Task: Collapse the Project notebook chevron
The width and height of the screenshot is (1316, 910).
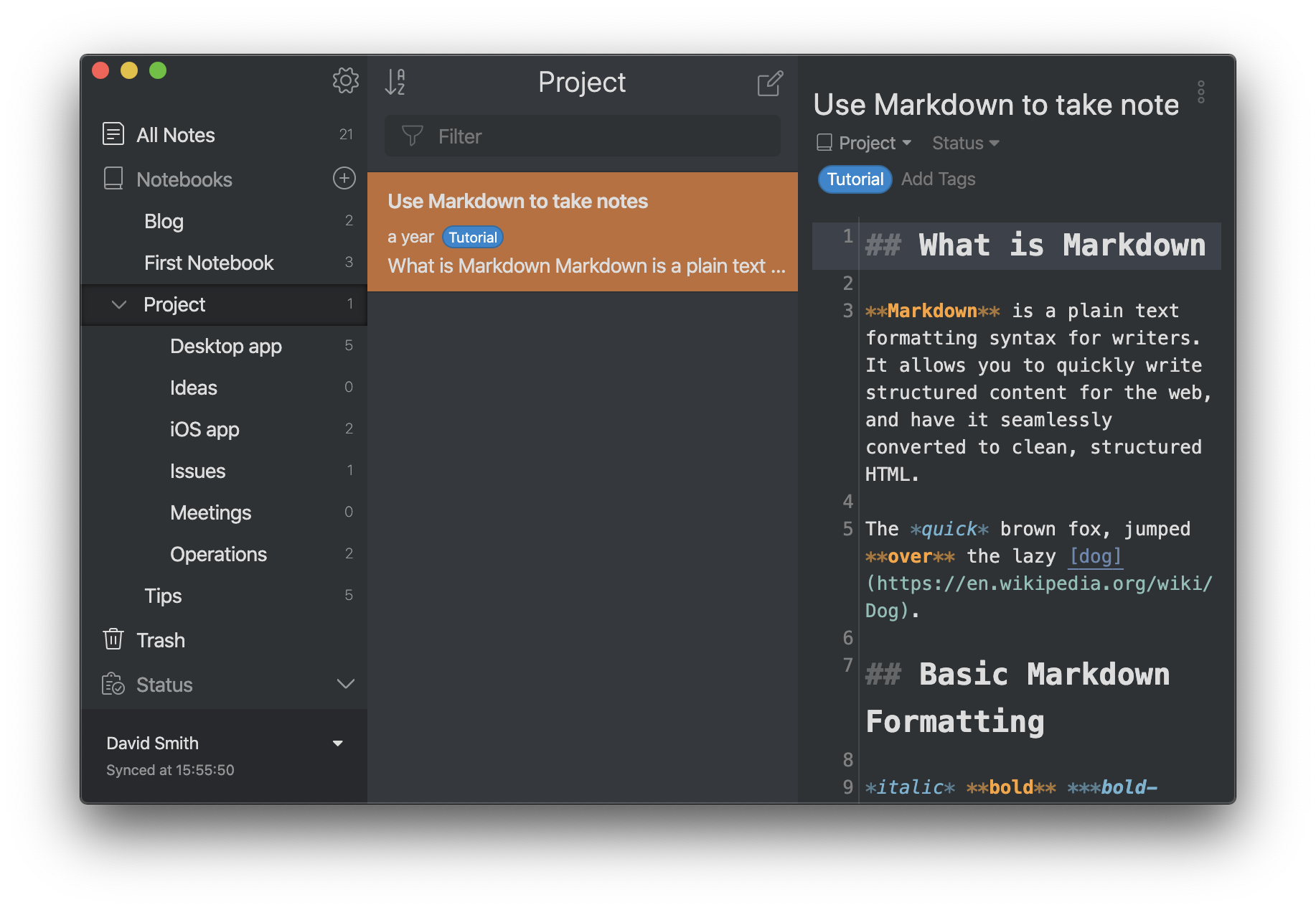Action: (119, 305)
